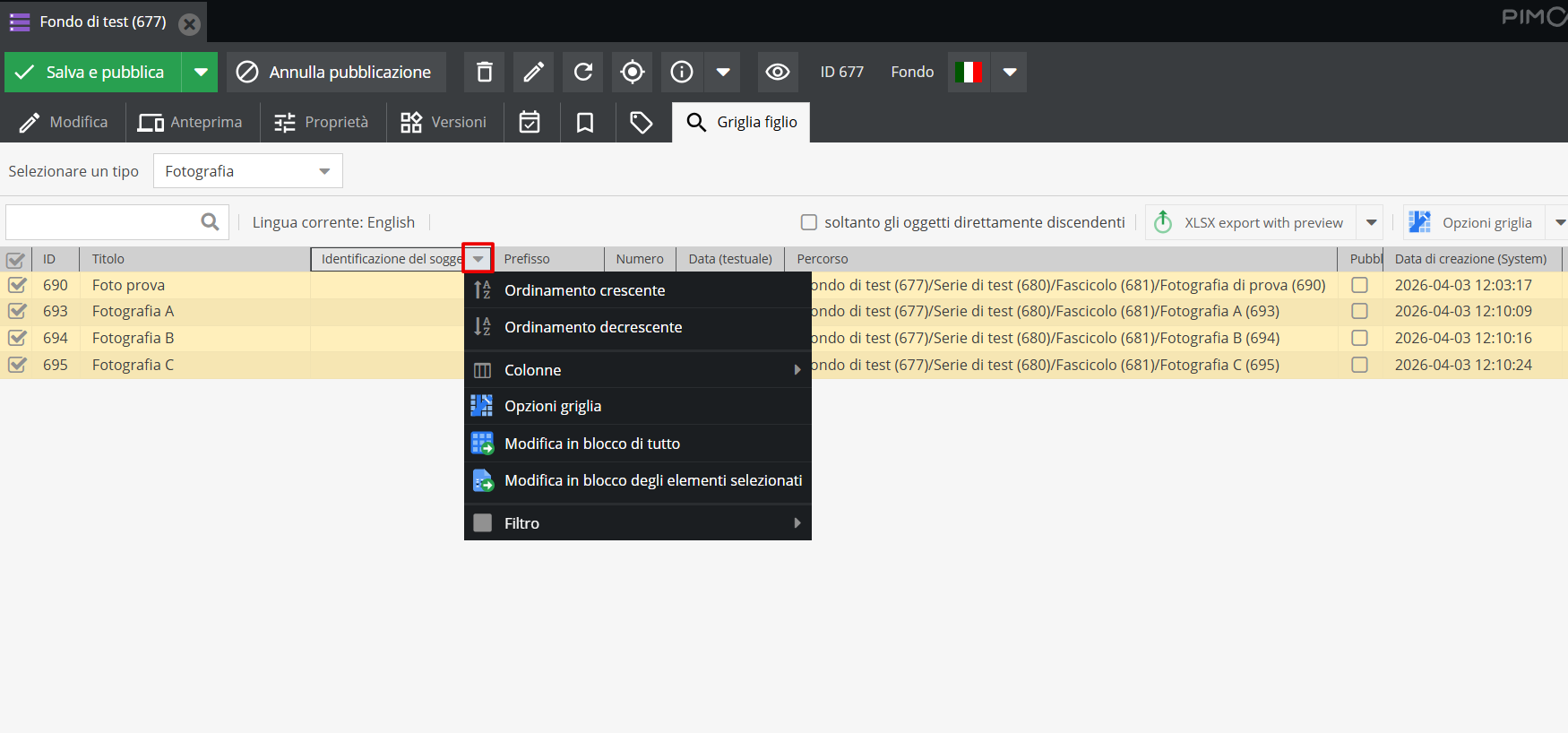Enable 'soltanto gli oggetti direttamente discendenti' checkbox
The image size is (1568, 733).
click(809, 222)
